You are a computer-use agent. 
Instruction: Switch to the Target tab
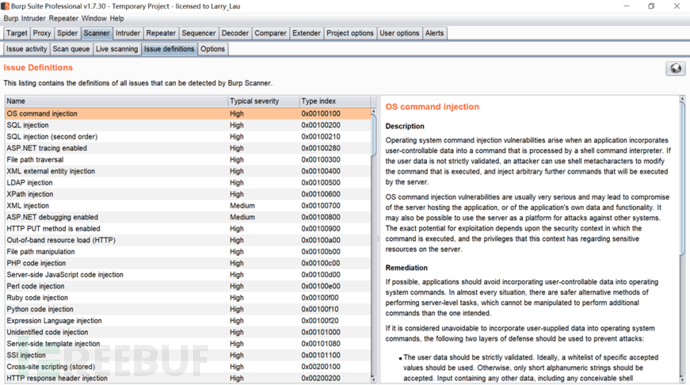pyautogui.click(x=17, y=33)
